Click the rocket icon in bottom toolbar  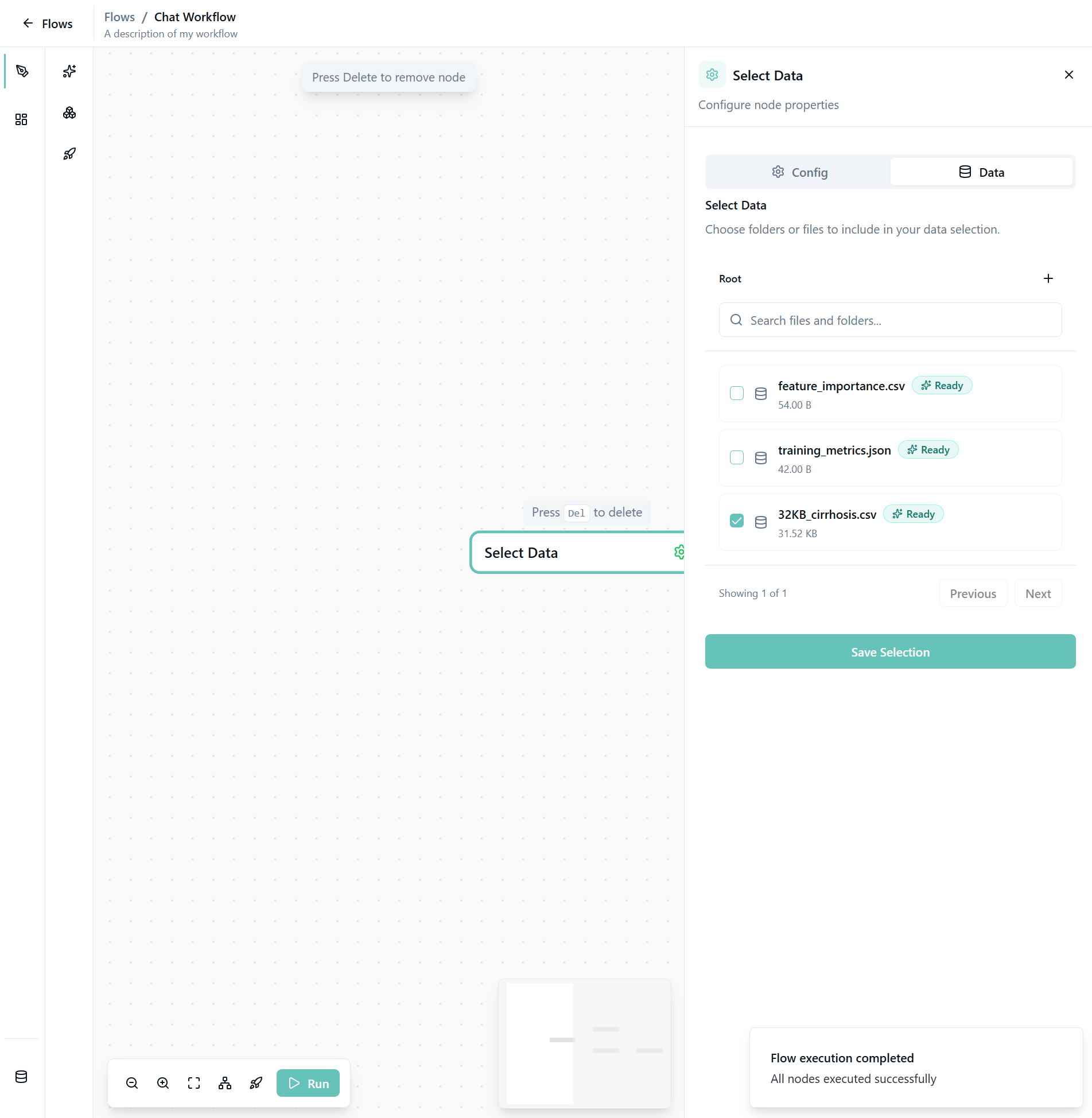[x=256, y=1083]
